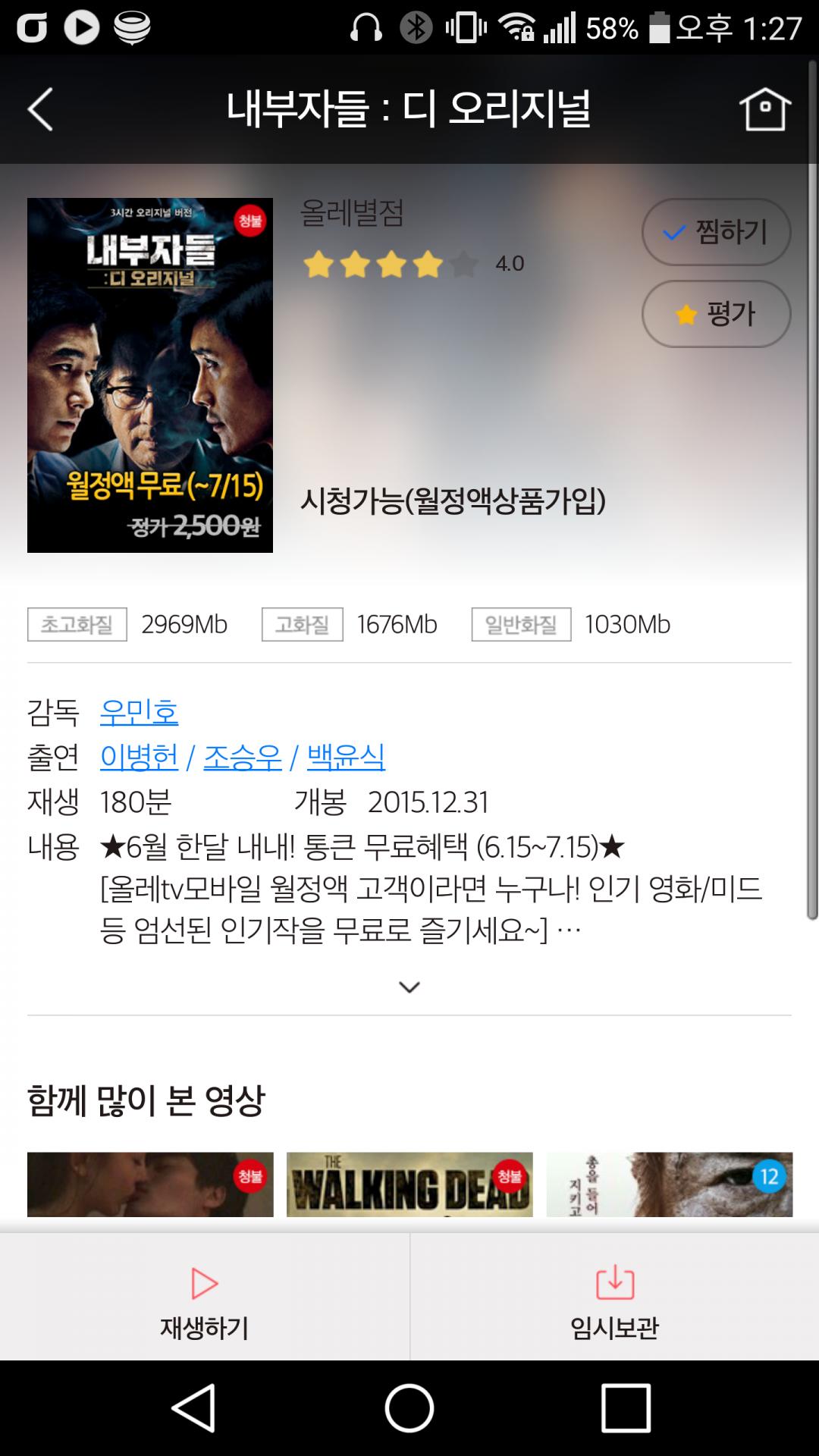Open Android recent apps square button

(x=626, y=1407)
